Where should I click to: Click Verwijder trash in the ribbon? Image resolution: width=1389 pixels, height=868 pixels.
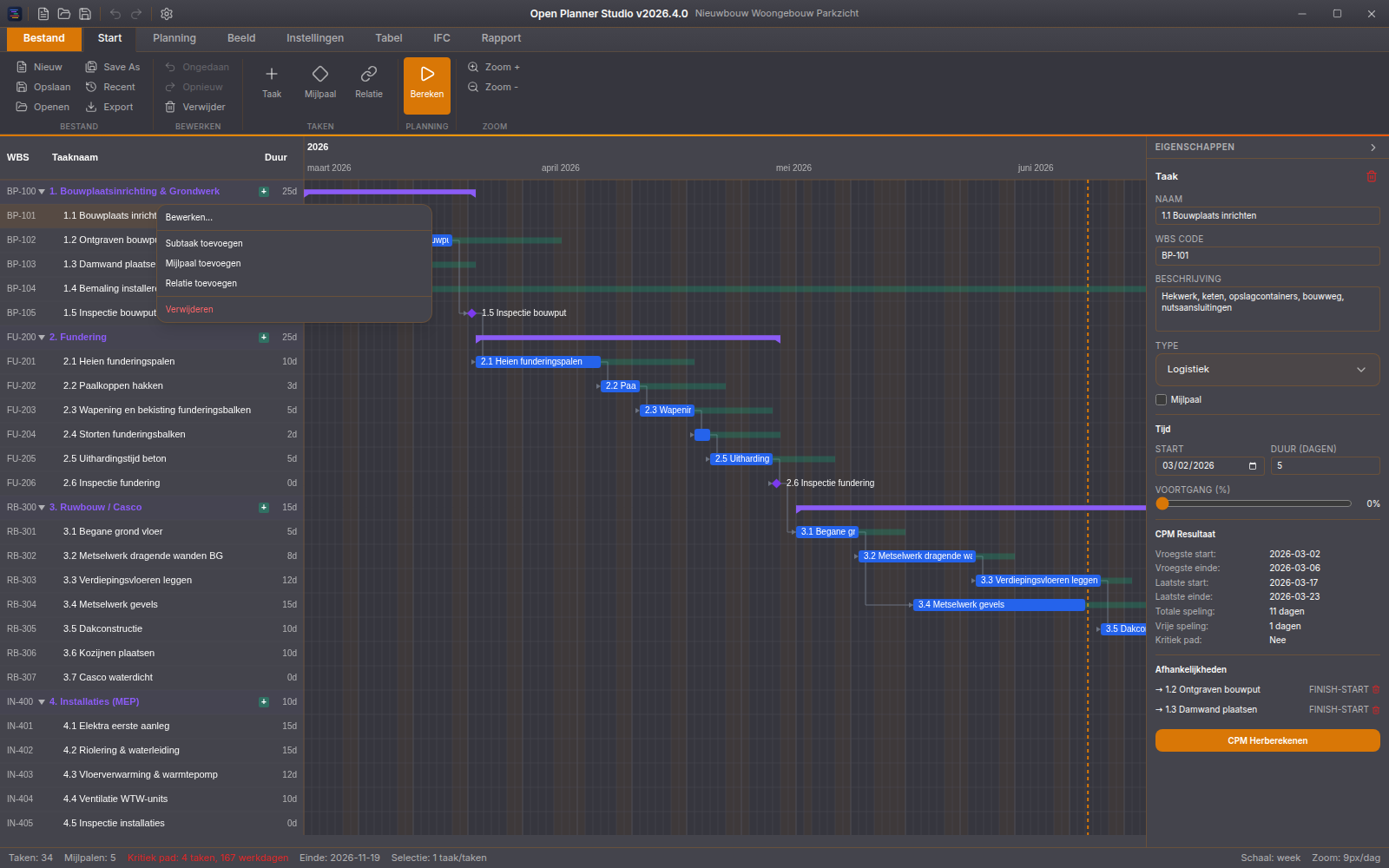[195, 107]
